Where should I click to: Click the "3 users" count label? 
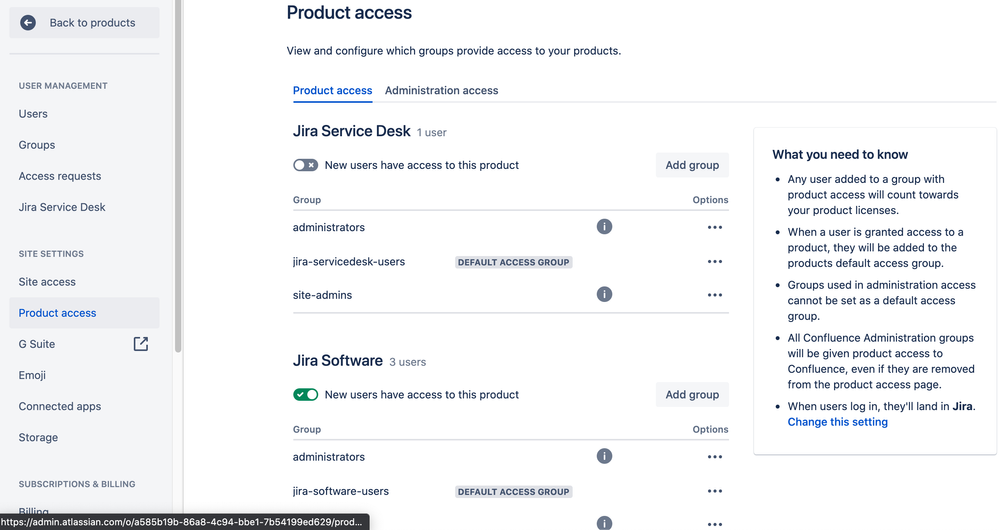click(408, 362)
